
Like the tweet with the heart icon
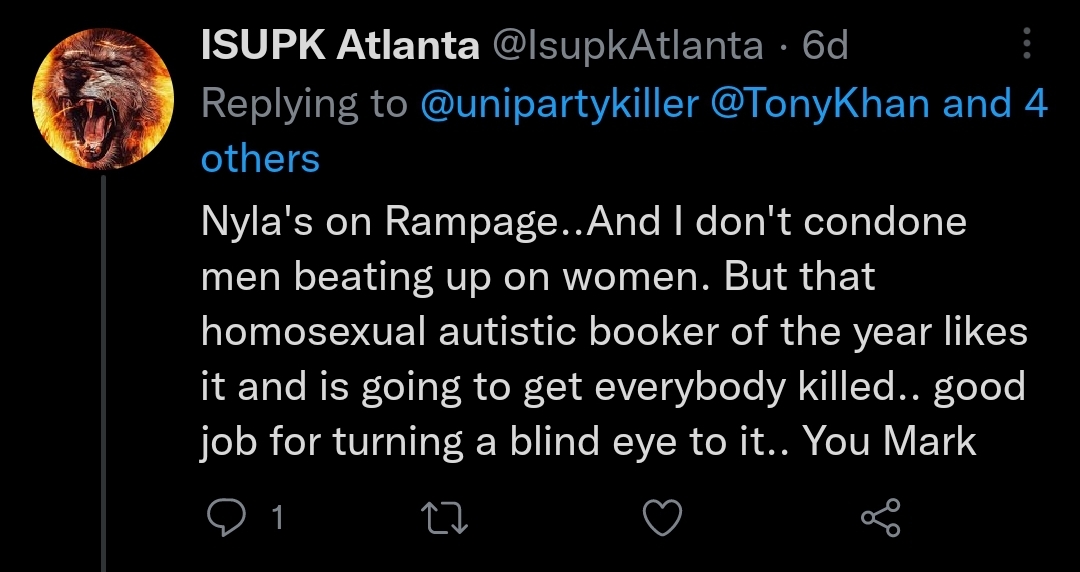661,517
